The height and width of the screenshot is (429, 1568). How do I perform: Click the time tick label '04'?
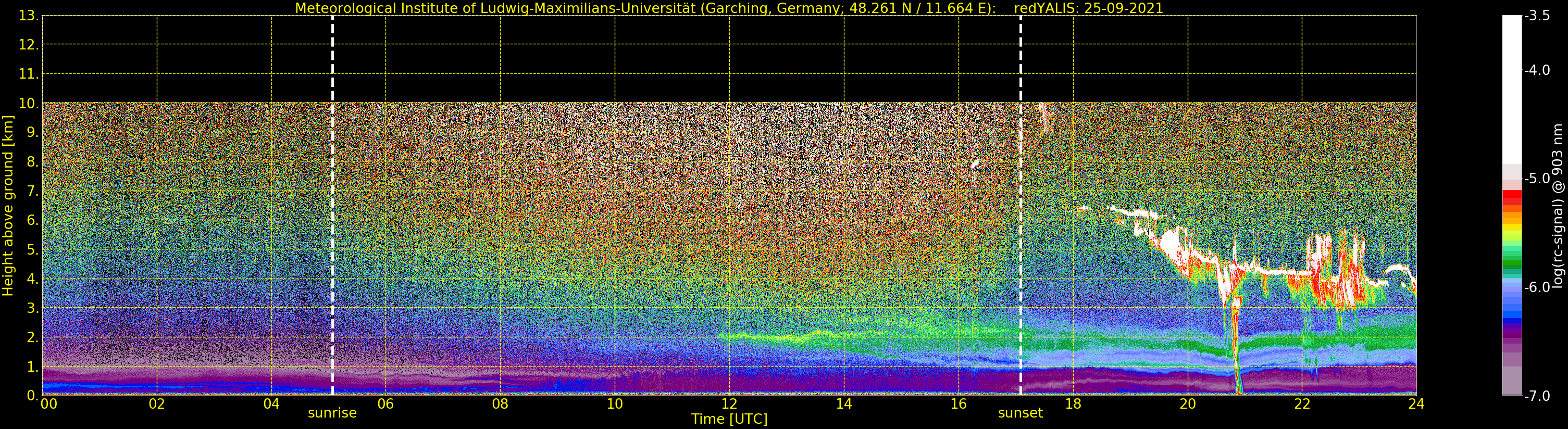(x=271, y=404)
